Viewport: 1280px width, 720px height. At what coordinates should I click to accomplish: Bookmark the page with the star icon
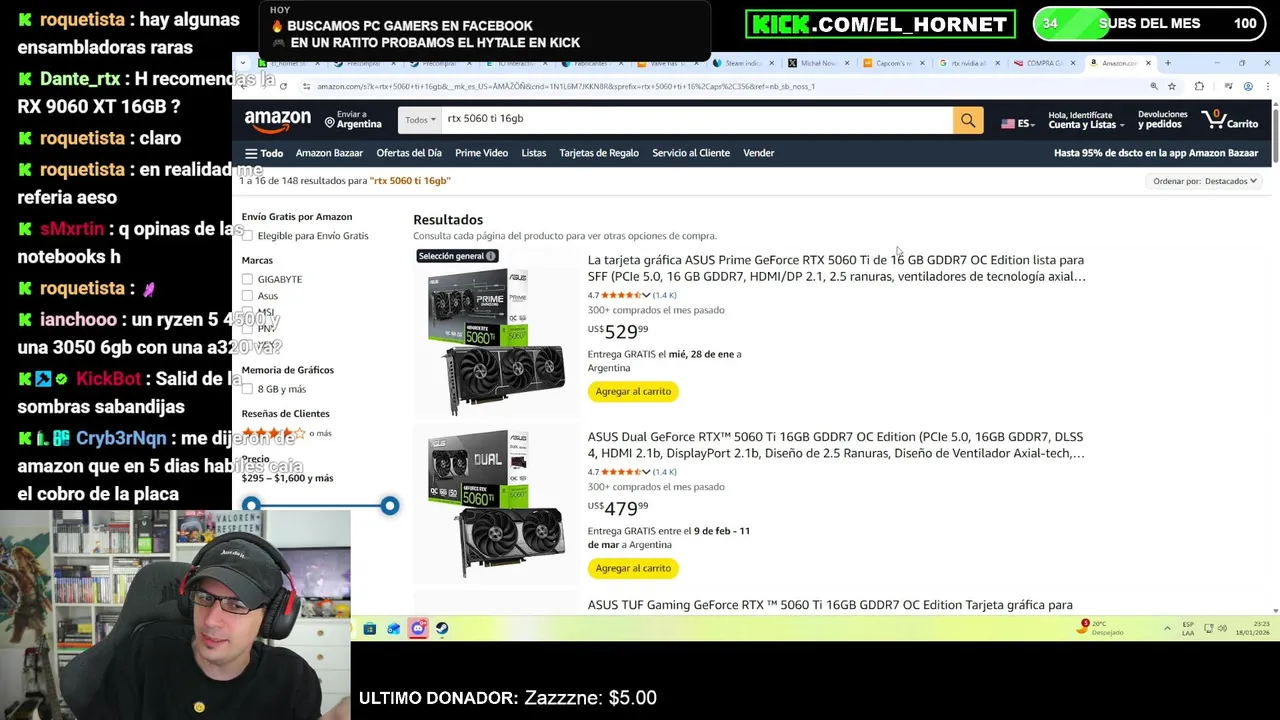[x=1171, y=86]
